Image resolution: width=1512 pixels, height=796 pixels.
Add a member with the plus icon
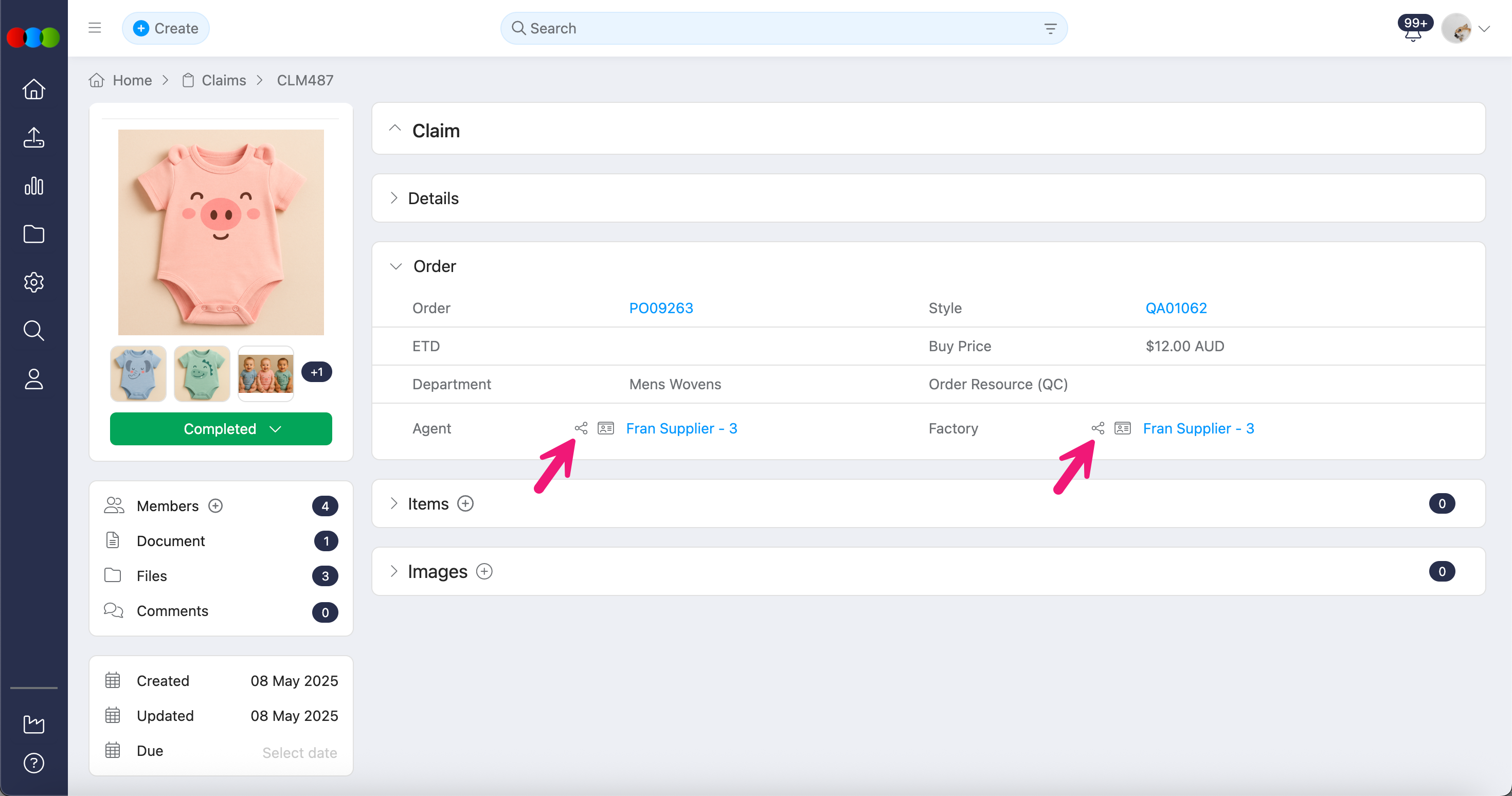(x=215, y=505)
